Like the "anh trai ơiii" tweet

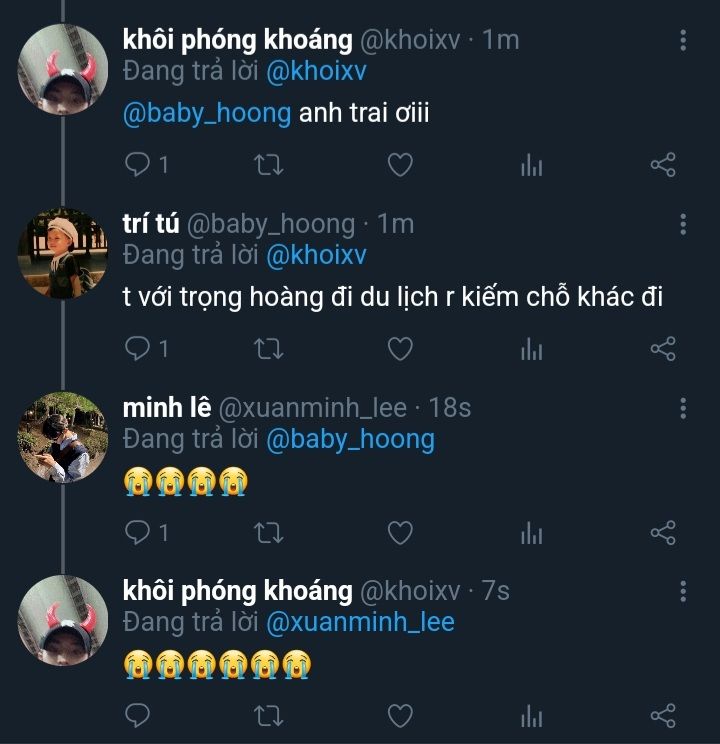pyautogui.click(x=400, y=164)
